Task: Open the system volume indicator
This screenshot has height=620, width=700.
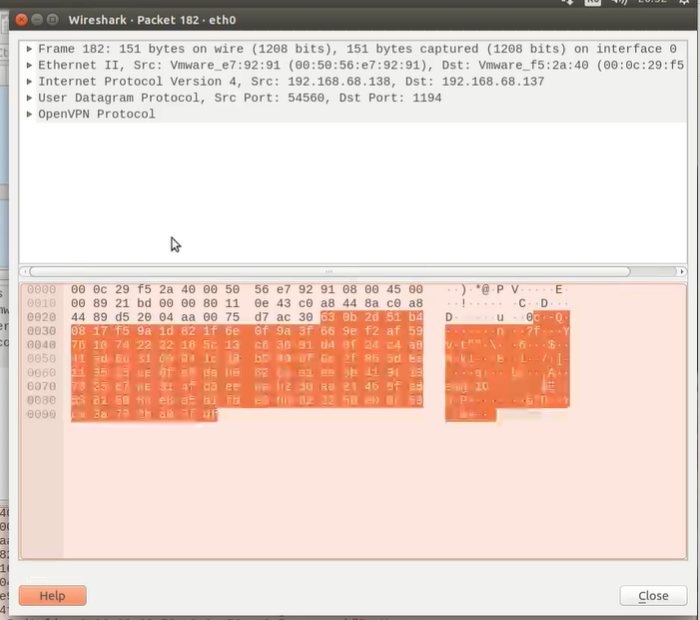Action: click(619, 2)
